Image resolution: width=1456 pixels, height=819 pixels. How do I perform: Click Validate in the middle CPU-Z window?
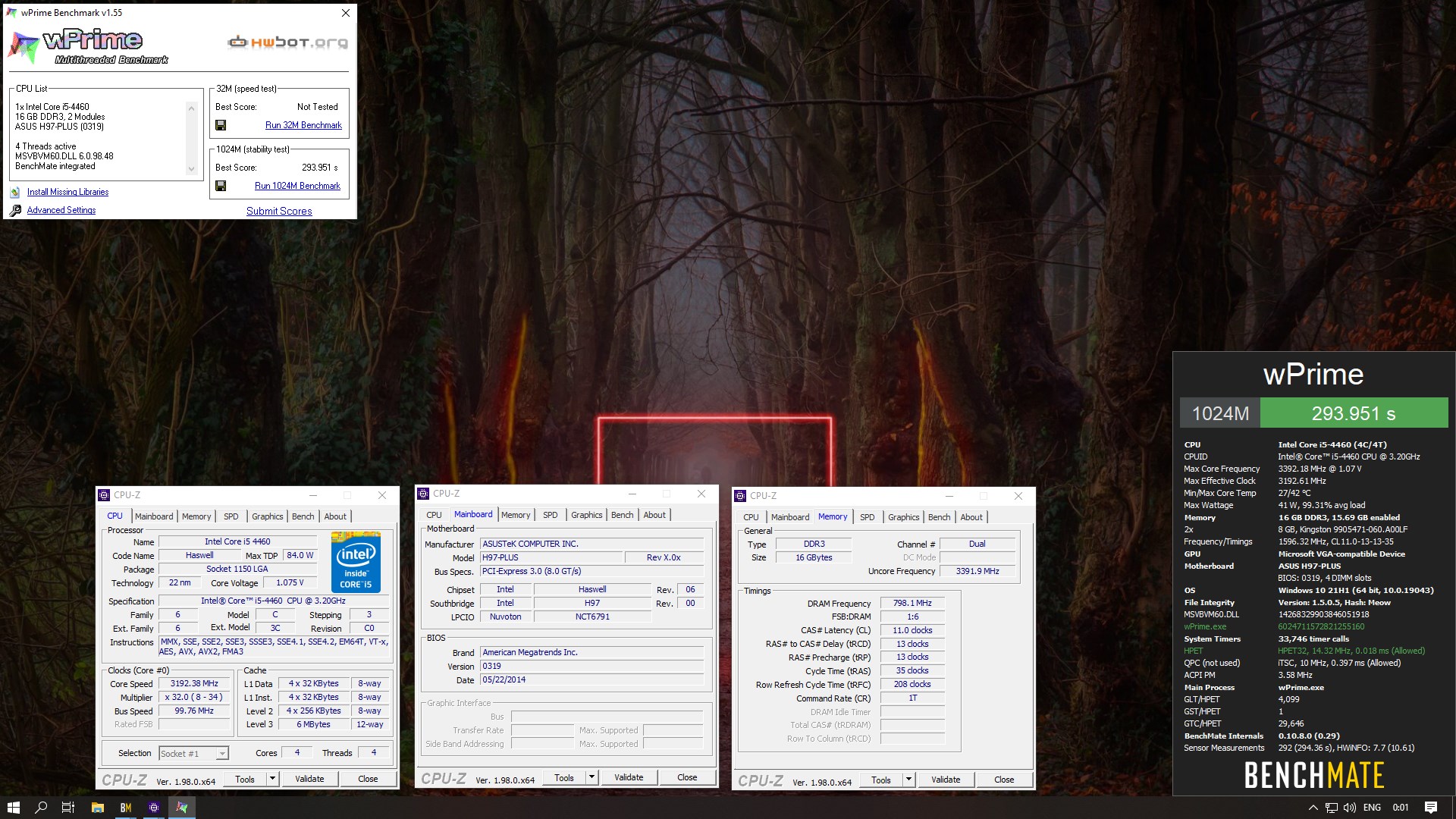(x=629, y=777)
